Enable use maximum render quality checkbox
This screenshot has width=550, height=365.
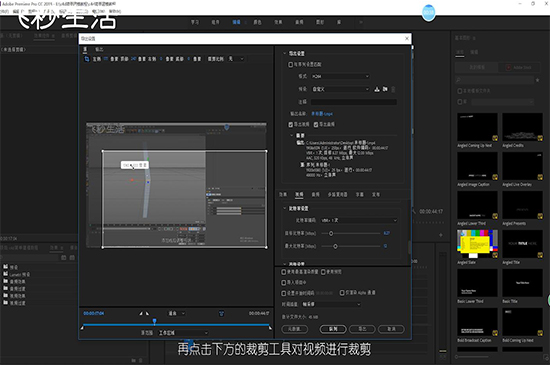point(283,272)
